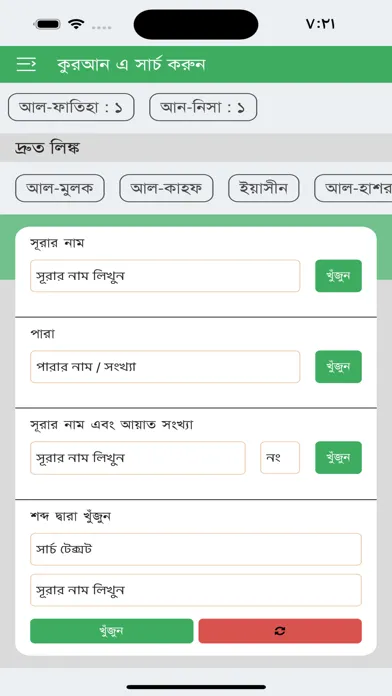Focus the নং ayat number field
The width and height of the screenshot is (392, 696).
tap(280, 458)
